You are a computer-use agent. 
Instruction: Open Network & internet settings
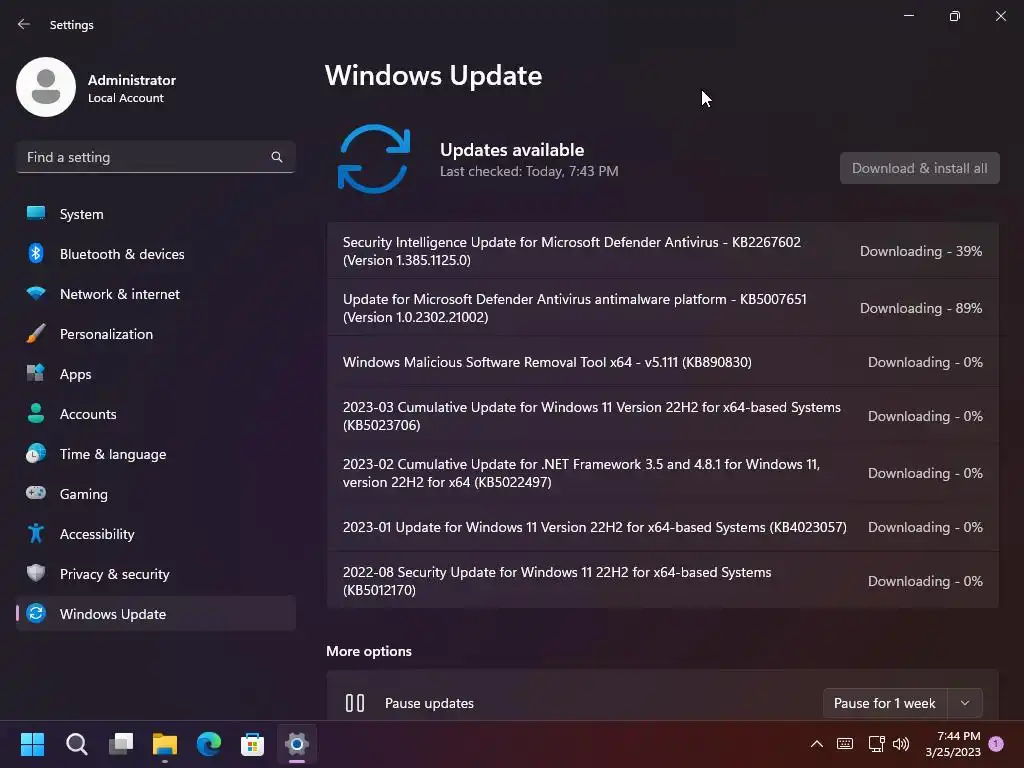point(155,294)
